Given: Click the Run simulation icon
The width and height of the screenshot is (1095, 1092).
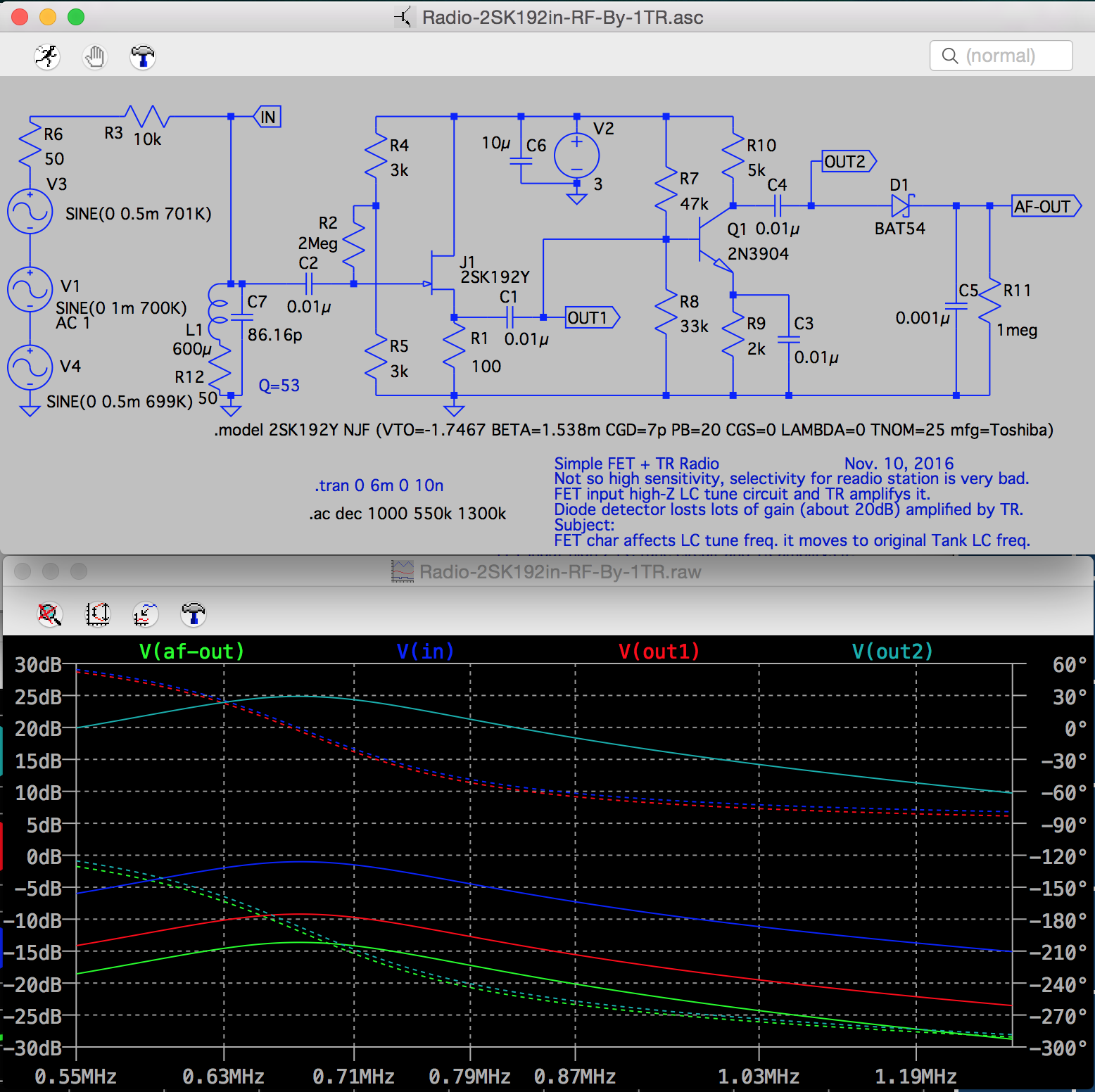Looking at the screenshot, I should tap(46, 56).
